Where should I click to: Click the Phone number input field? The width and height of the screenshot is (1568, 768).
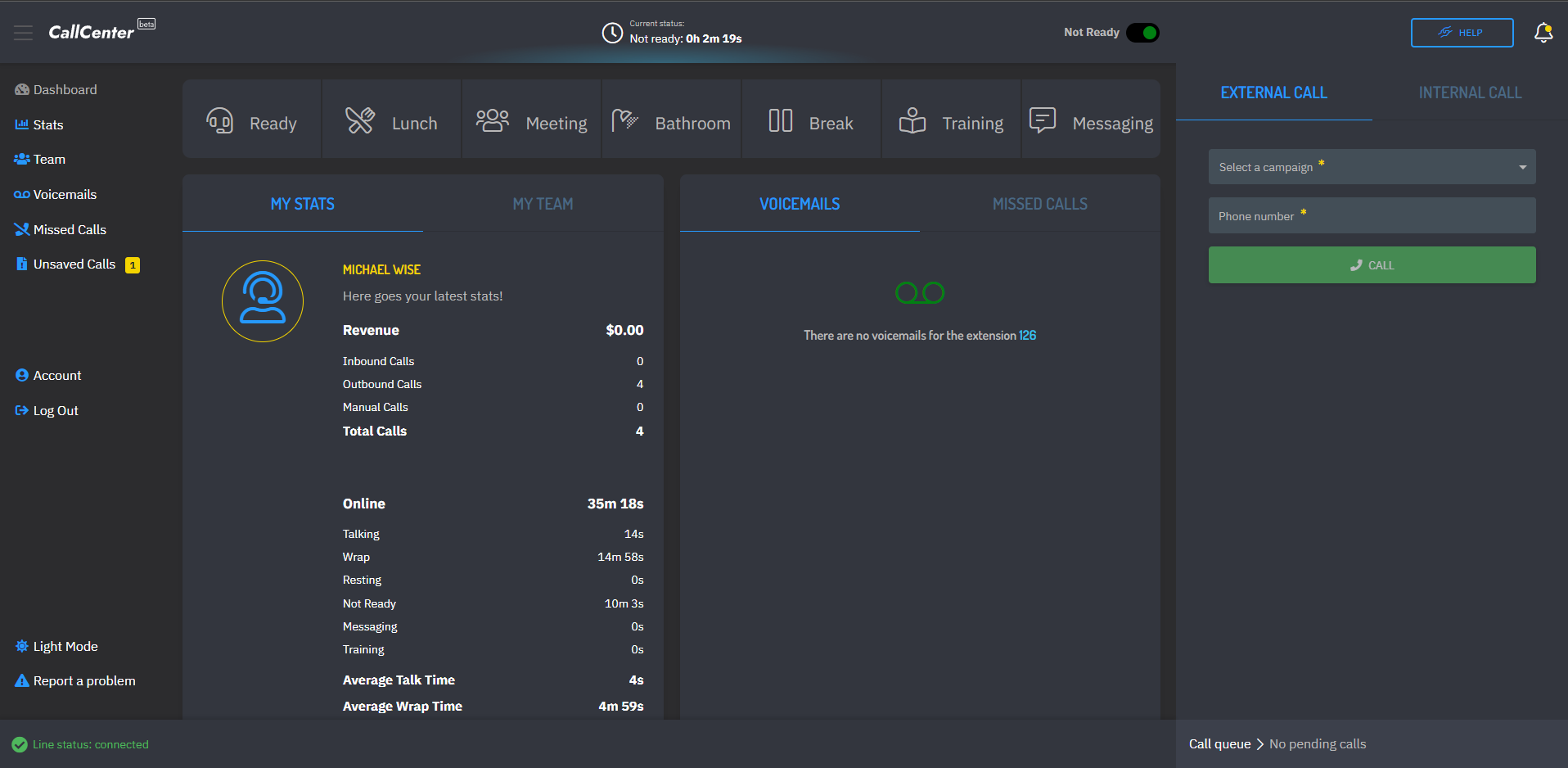[x=1372, y=215]
